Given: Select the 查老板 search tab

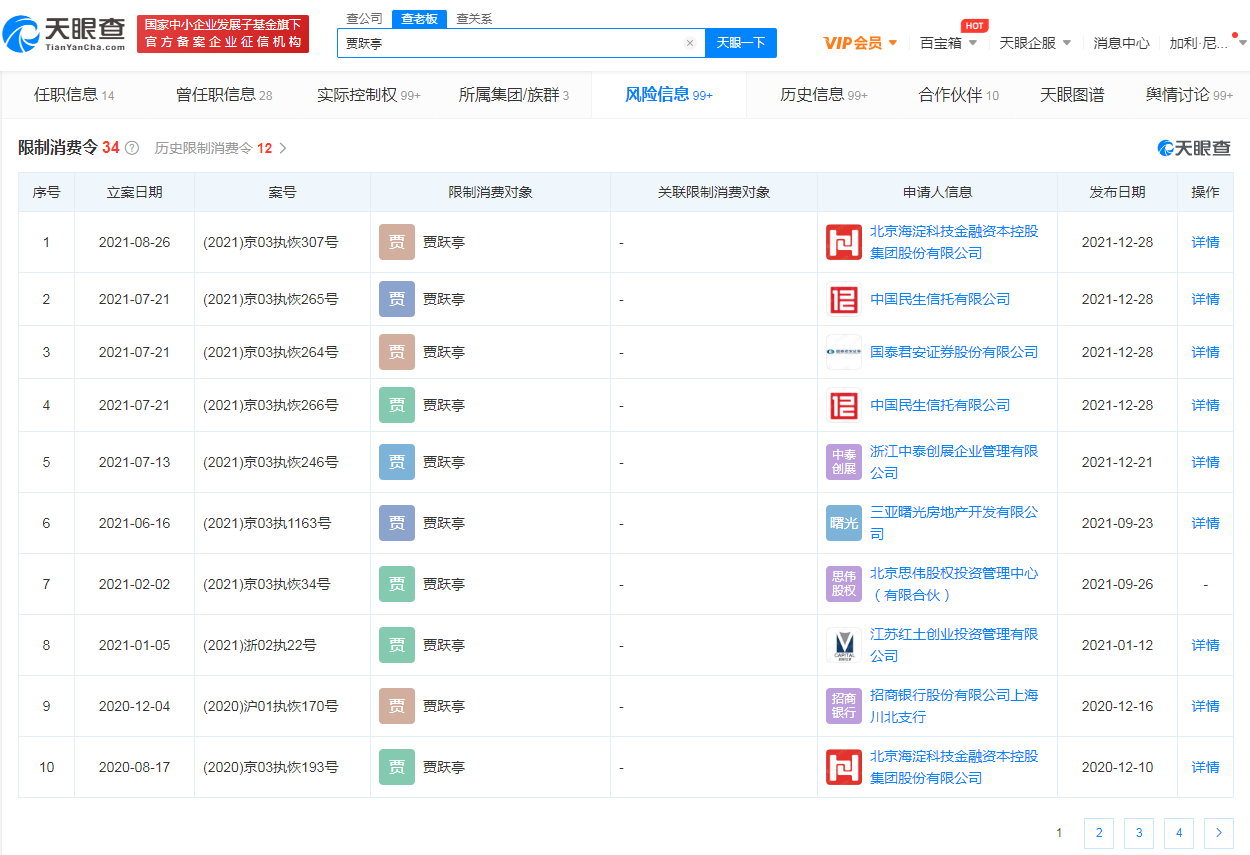Looking at the screenshot, I should pos(418,19).
